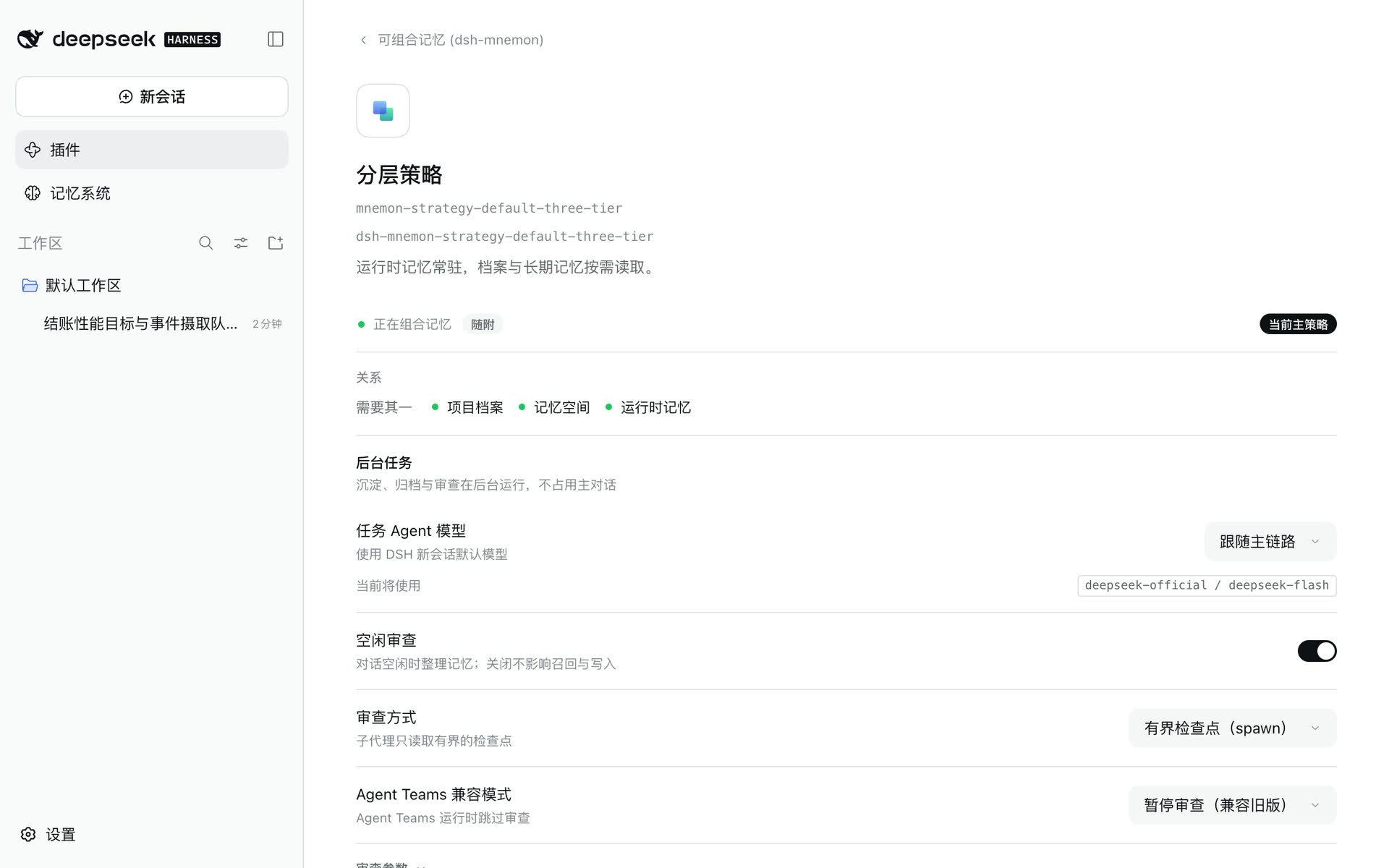Search the workspace with the magnifier icon
Screen dimensions: 1389x868
(206, 243)
